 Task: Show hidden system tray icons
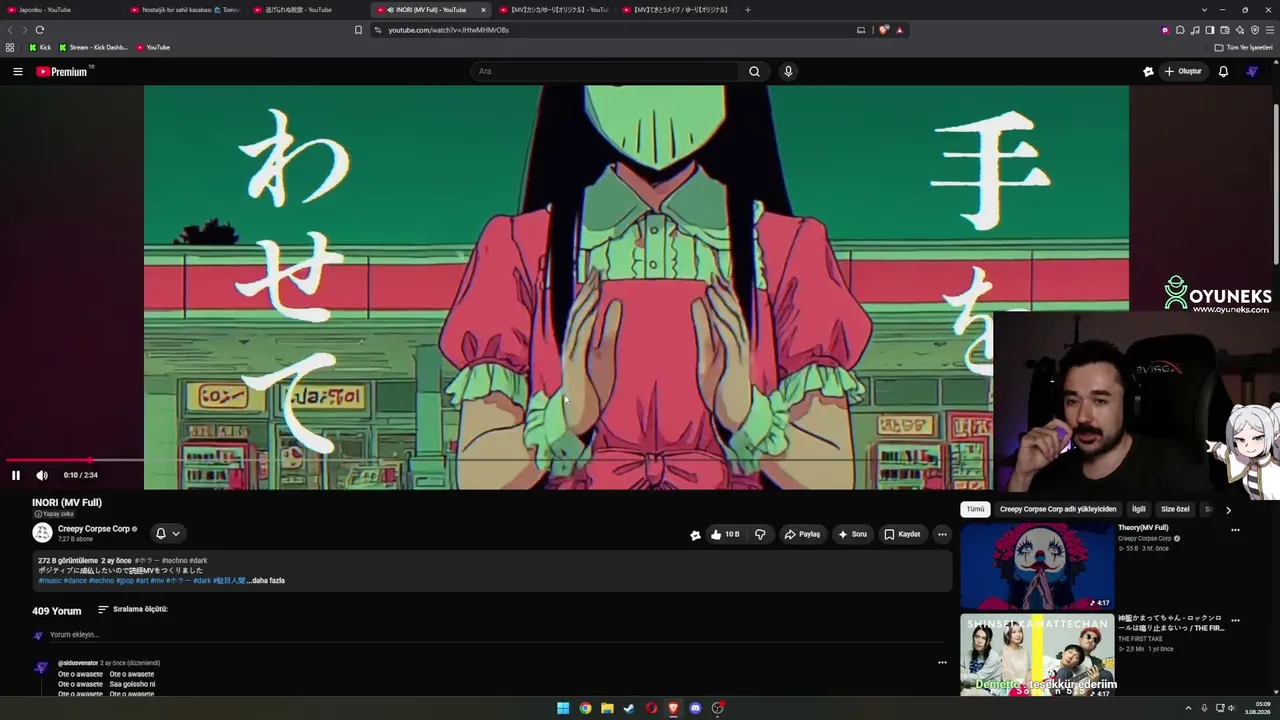click(x=1188, y=708)
